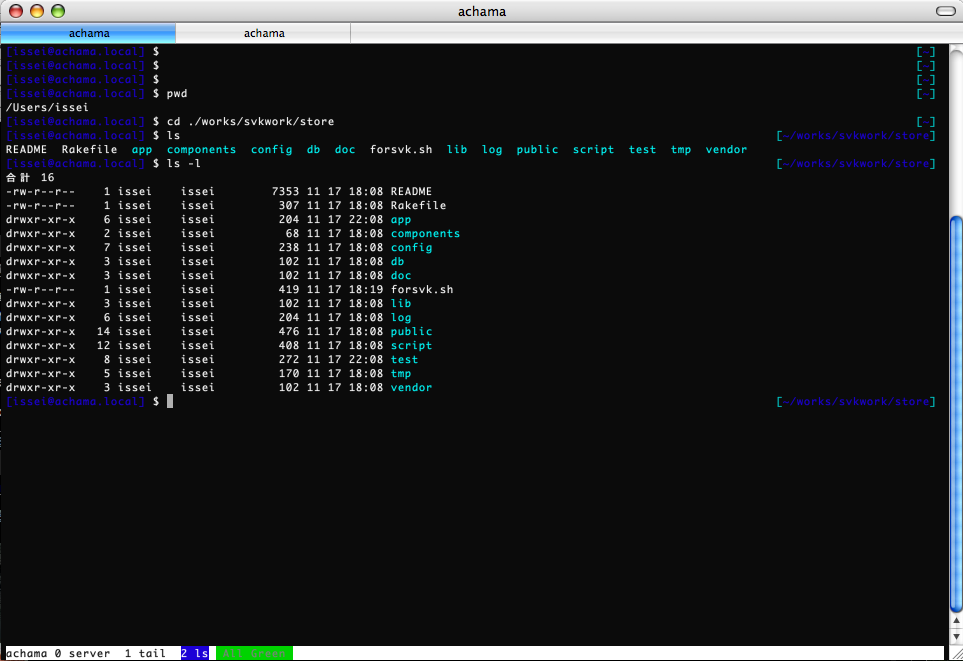Click the components directory in ls -l listing
963x661 pixels.
[x=425, y=233]
